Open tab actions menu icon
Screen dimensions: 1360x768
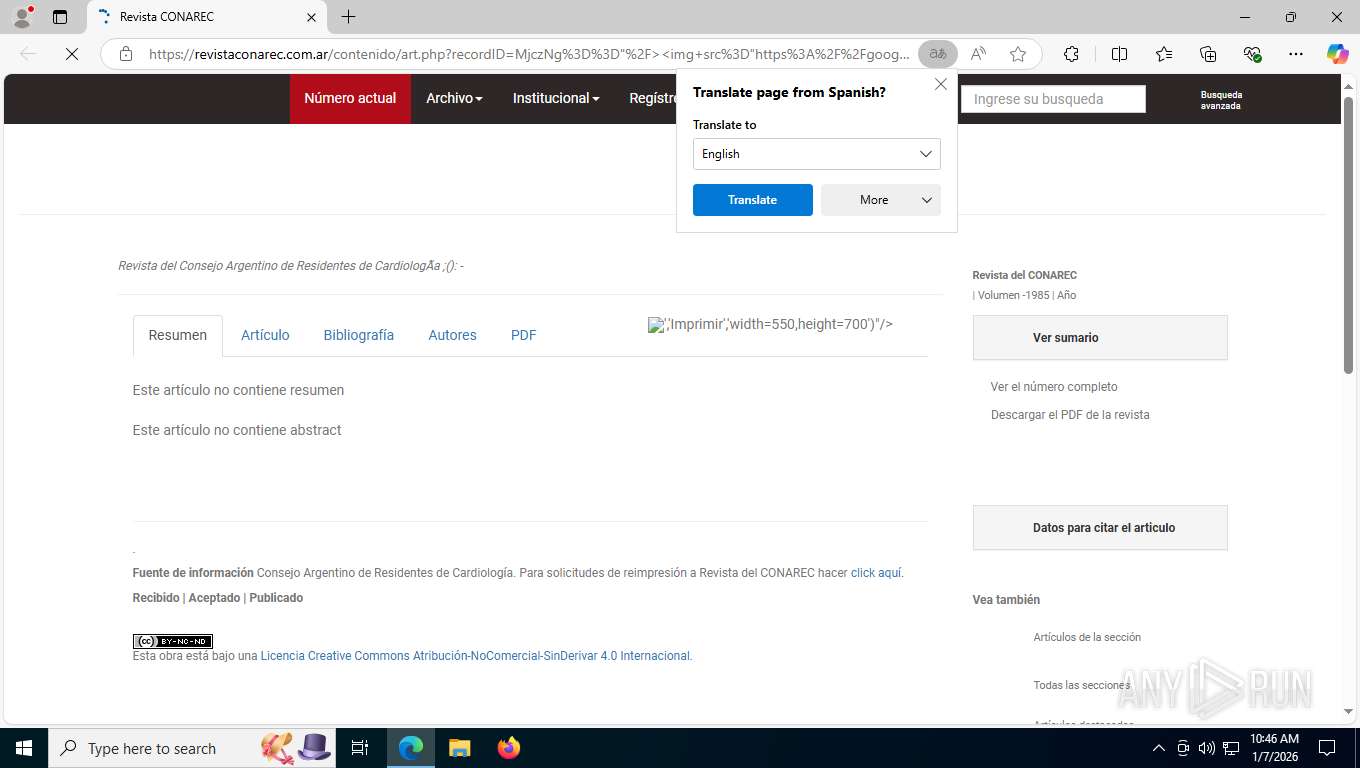coord(60,17)
